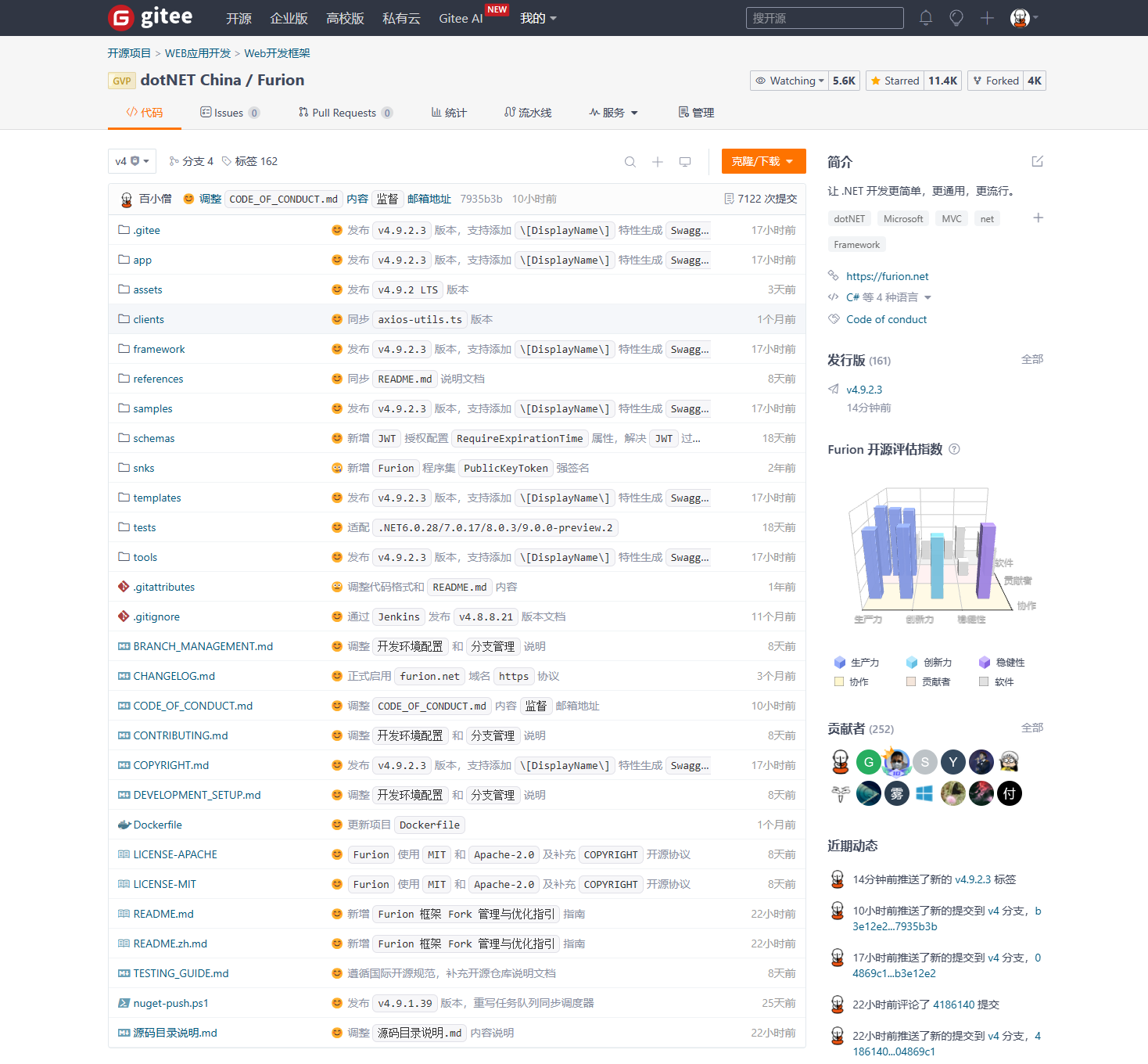
Task: Open the Watching dropdown
Action: [x=790, y=81]
